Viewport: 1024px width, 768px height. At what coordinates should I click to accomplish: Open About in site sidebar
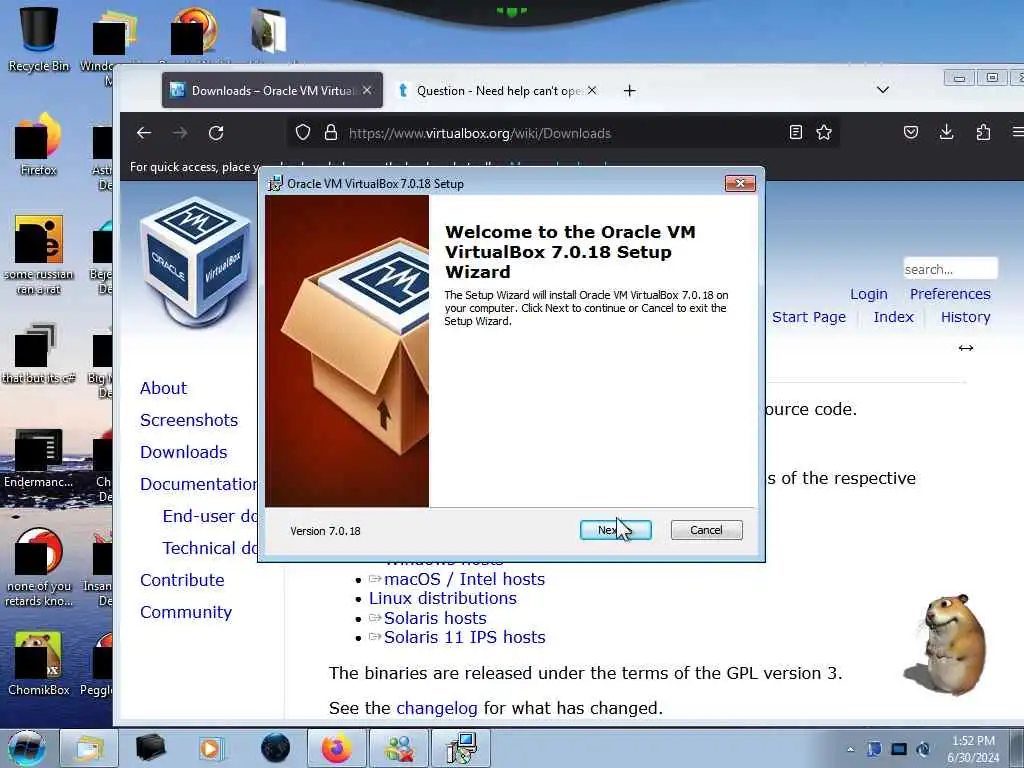pyautogui.click(x=163, y=388)
